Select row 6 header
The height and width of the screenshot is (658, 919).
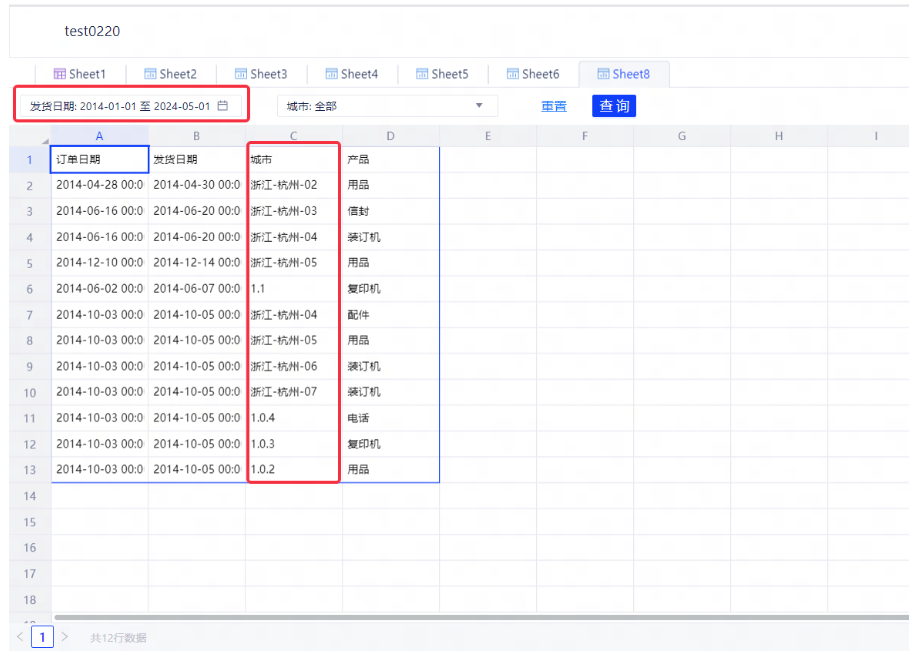(30, 289)
